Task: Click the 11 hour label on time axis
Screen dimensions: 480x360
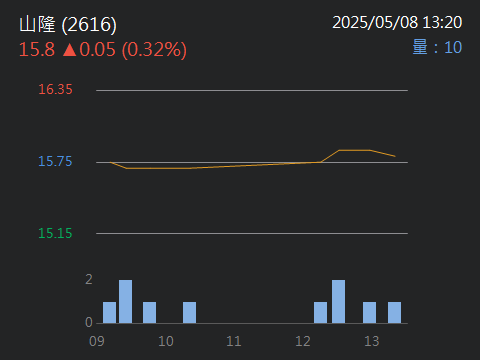Action: pos(234,341)
